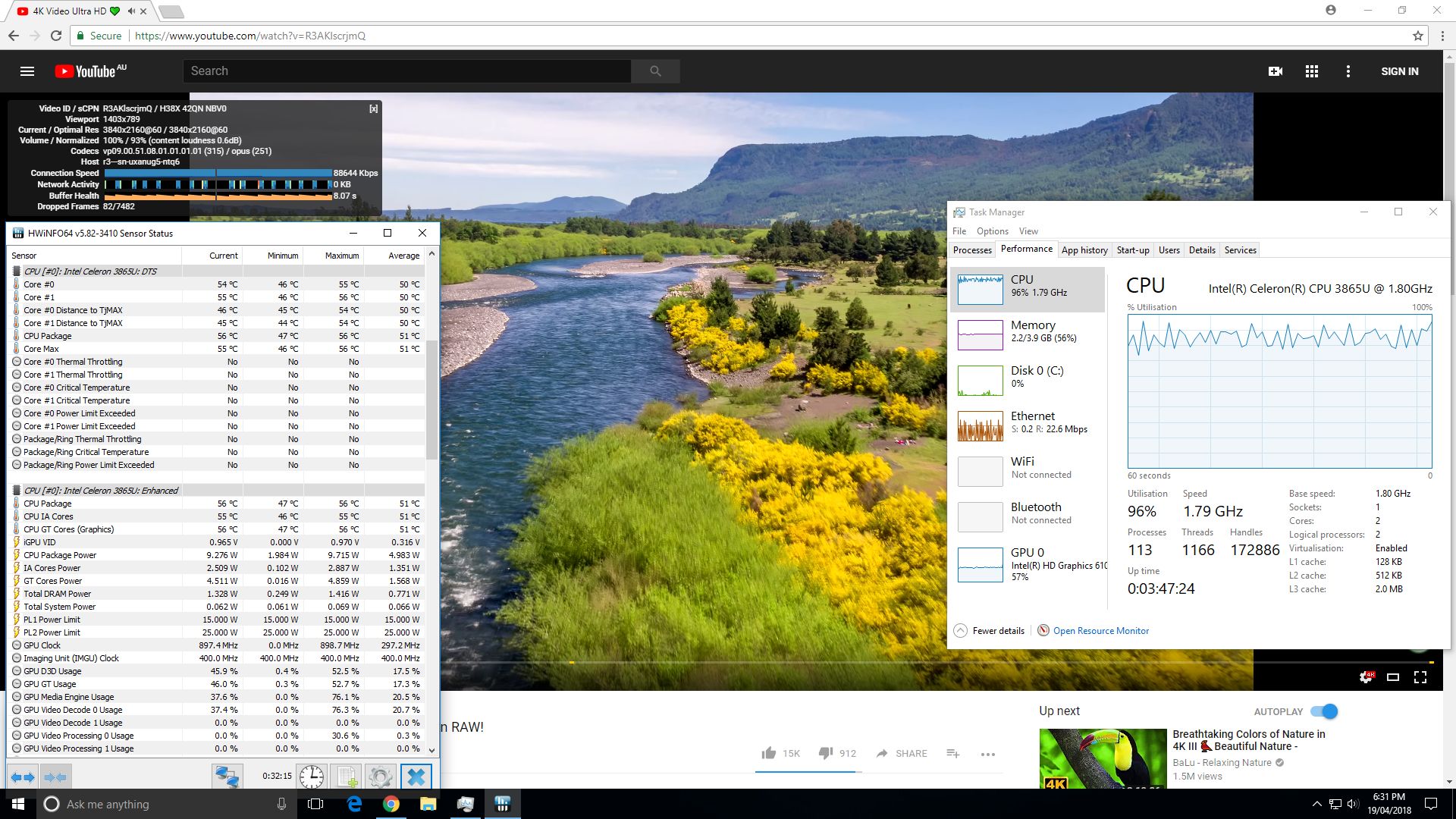1456x819 pixels.
Task: Click add-to-playlist icon under video
Action: [953, 753]
